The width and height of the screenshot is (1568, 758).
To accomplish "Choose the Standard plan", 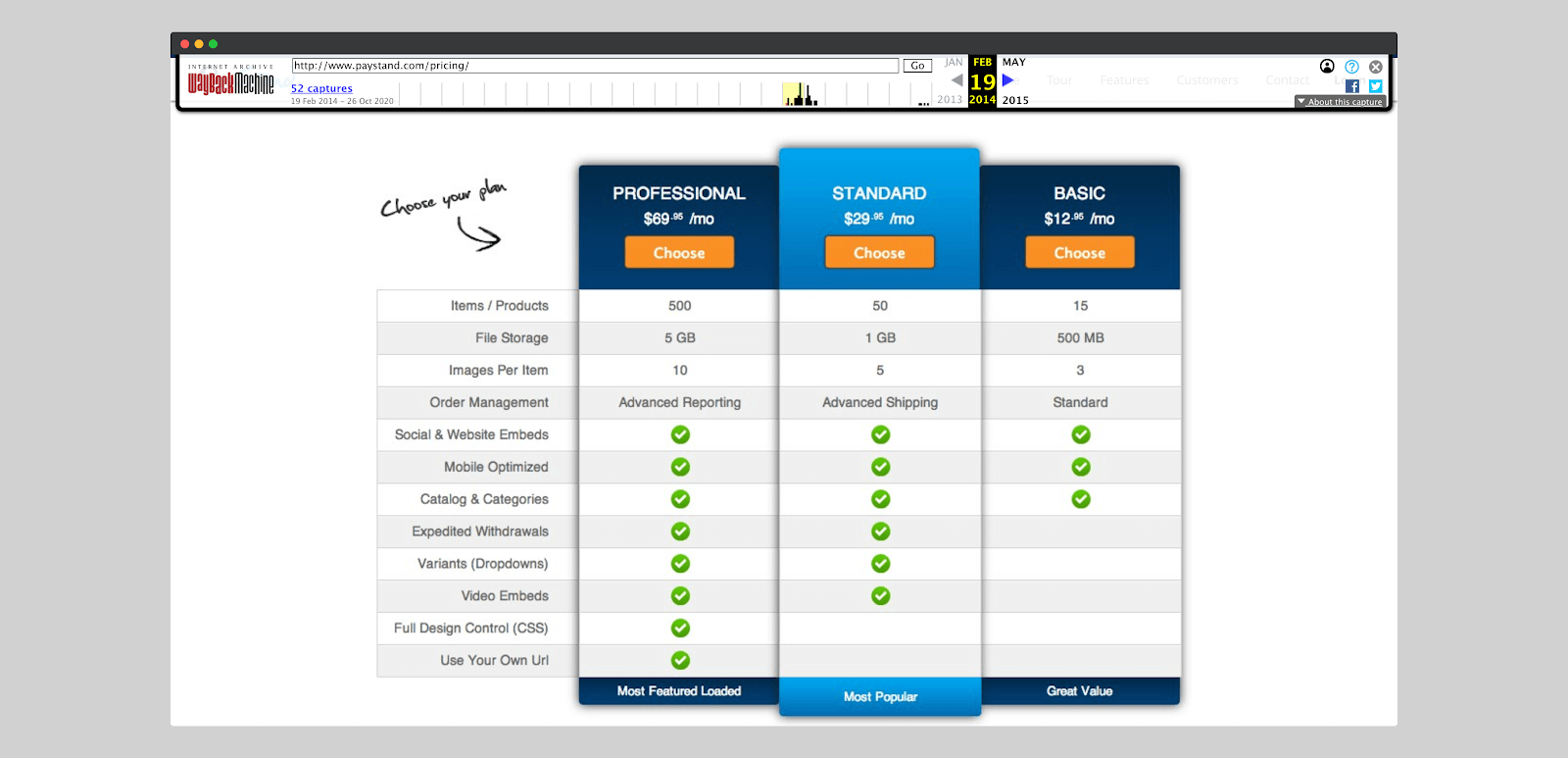I will point(880,252).
